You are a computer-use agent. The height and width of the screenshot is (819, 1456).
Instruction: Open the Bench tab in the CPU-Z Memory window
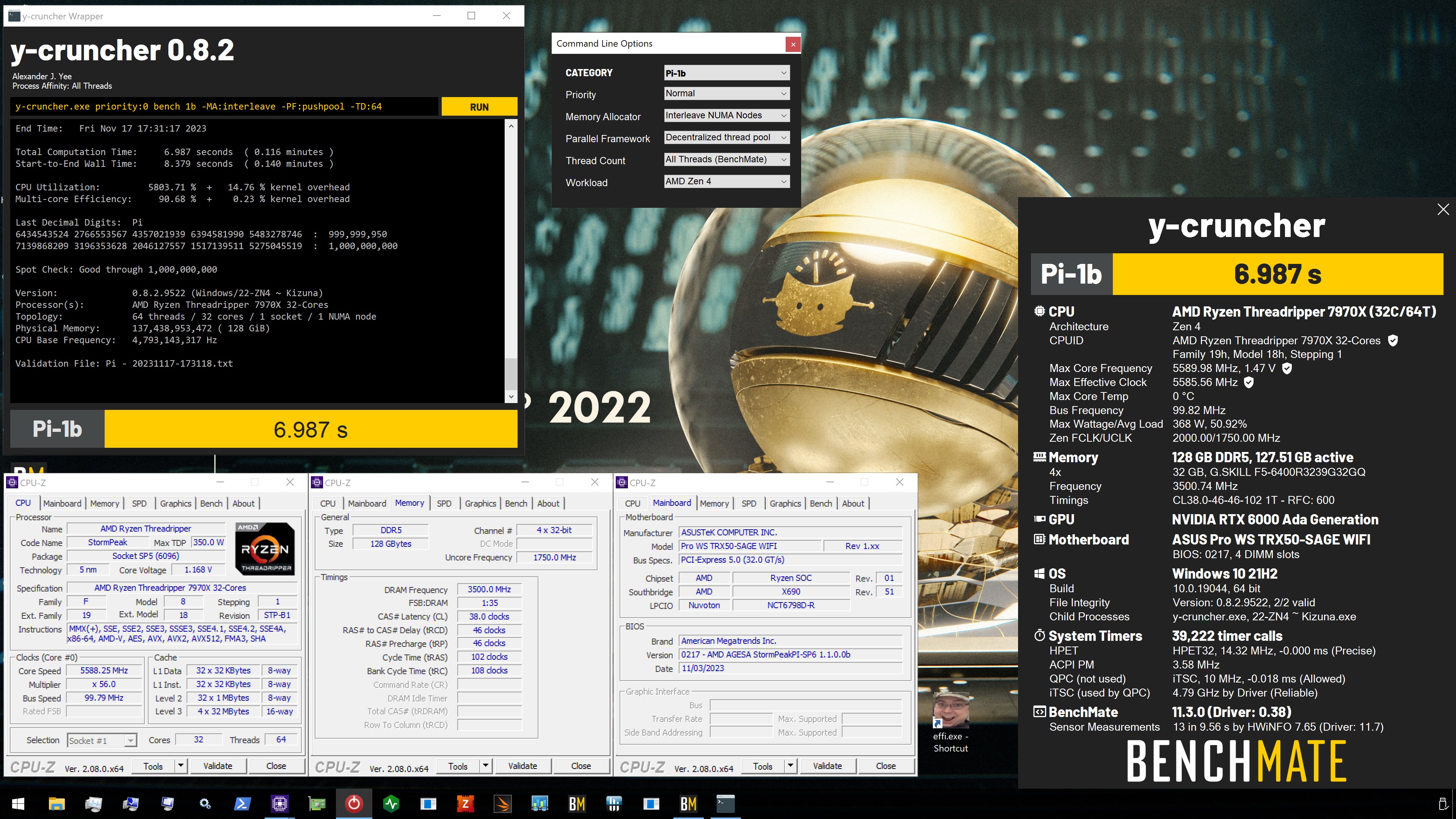point(516,503)
